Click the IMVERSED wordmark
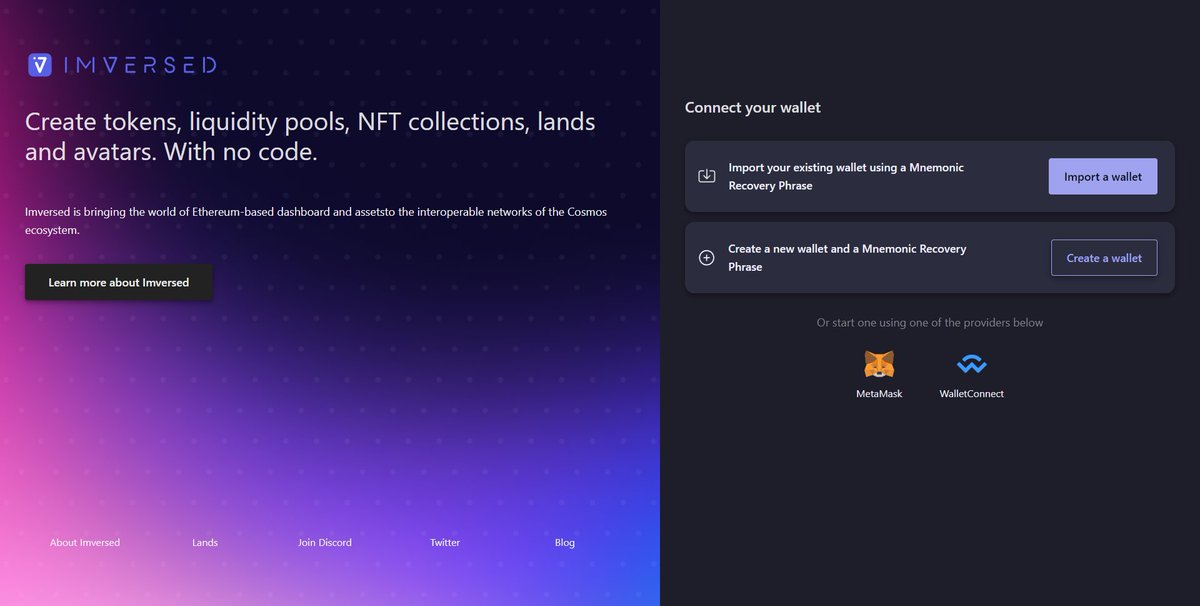 [x=139, y=66]
